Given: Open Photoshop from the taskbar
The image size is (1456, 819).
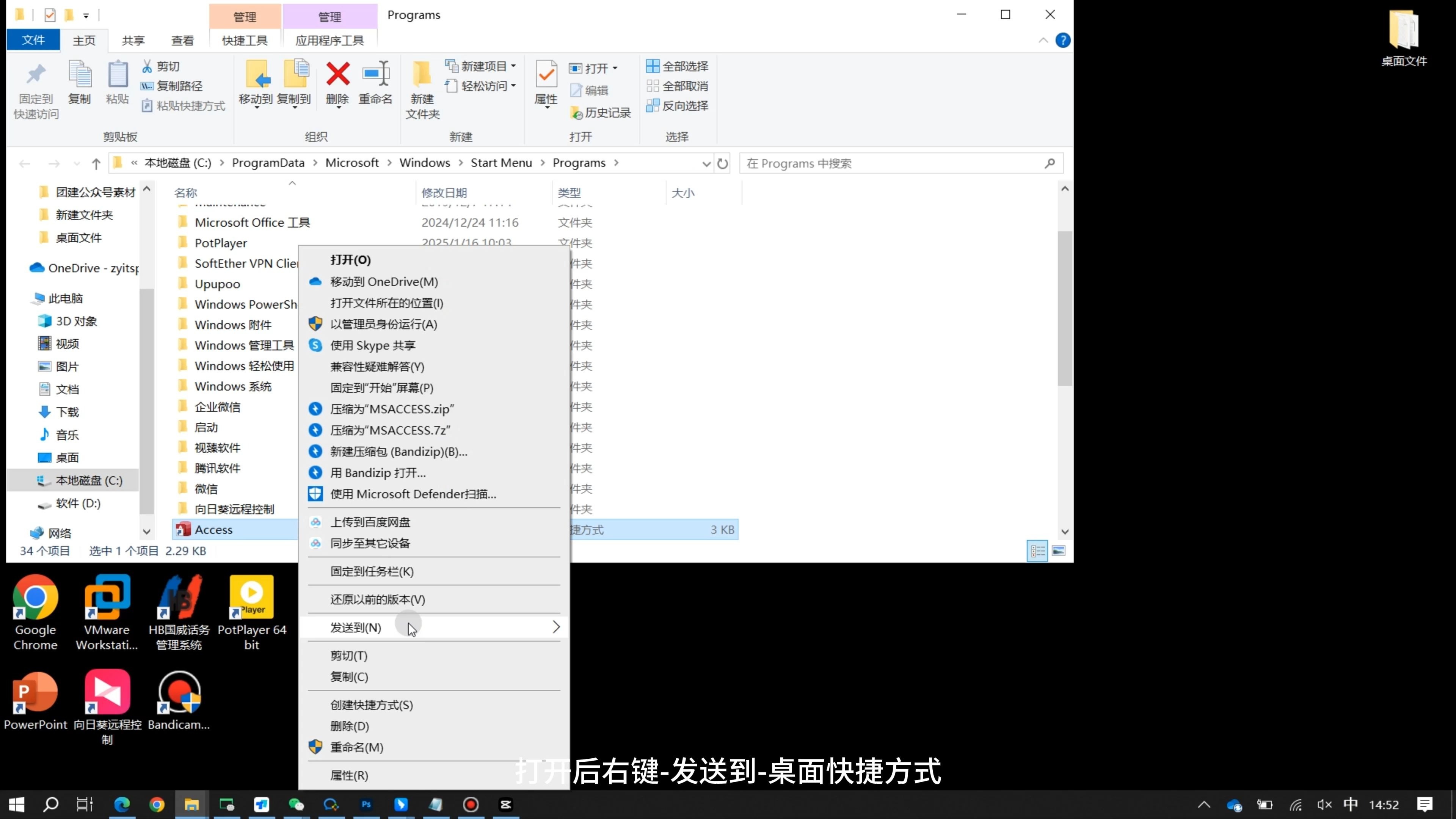Looking at the screenshot, I should tap(366, 804).
